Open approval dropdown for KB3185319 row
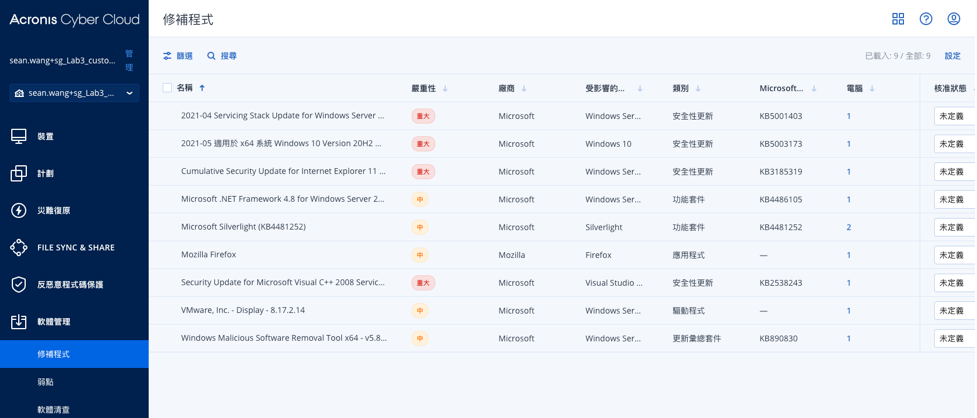The image size is (977, 418). (955, 171)
